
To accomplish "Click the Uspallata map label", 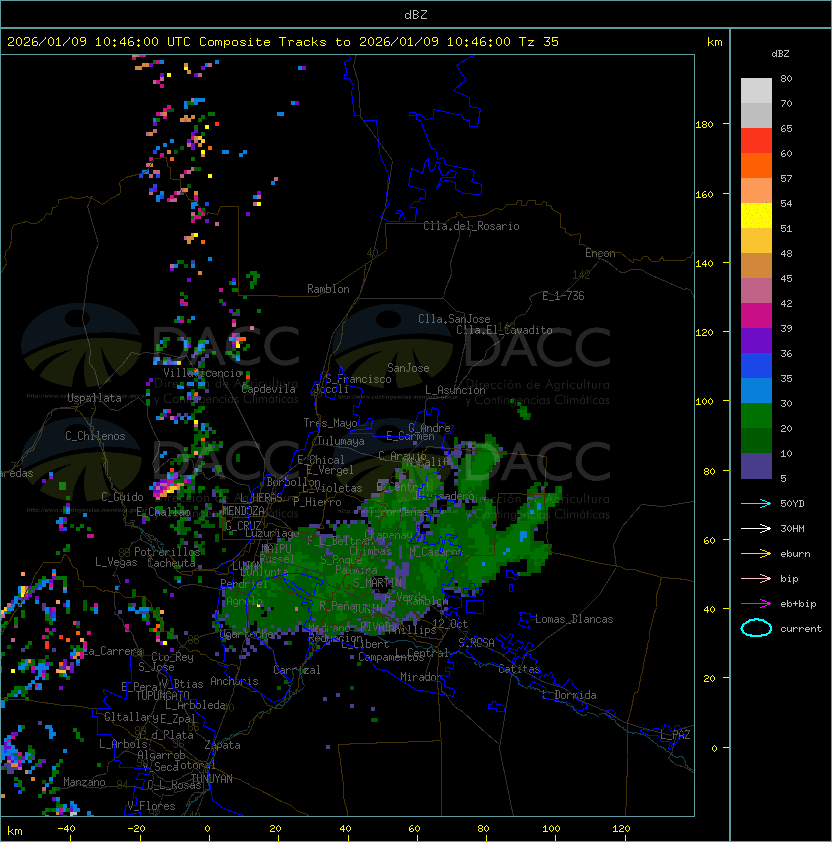I will click(94, 398).
